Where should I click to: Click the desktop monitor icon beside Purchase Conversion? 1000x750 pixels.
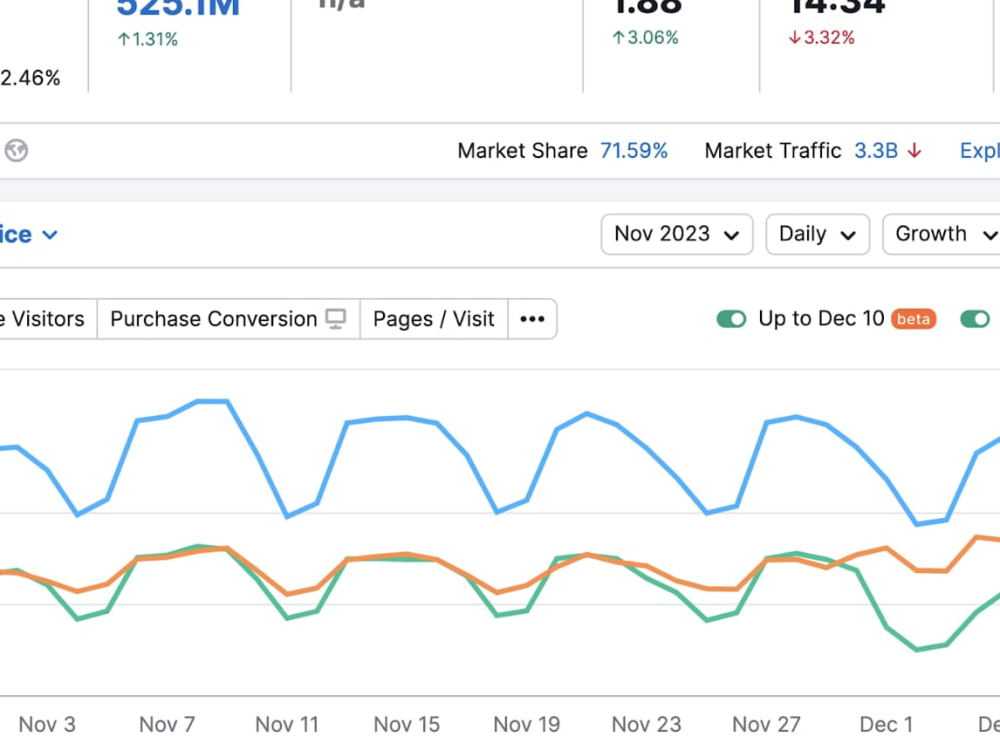336,318
